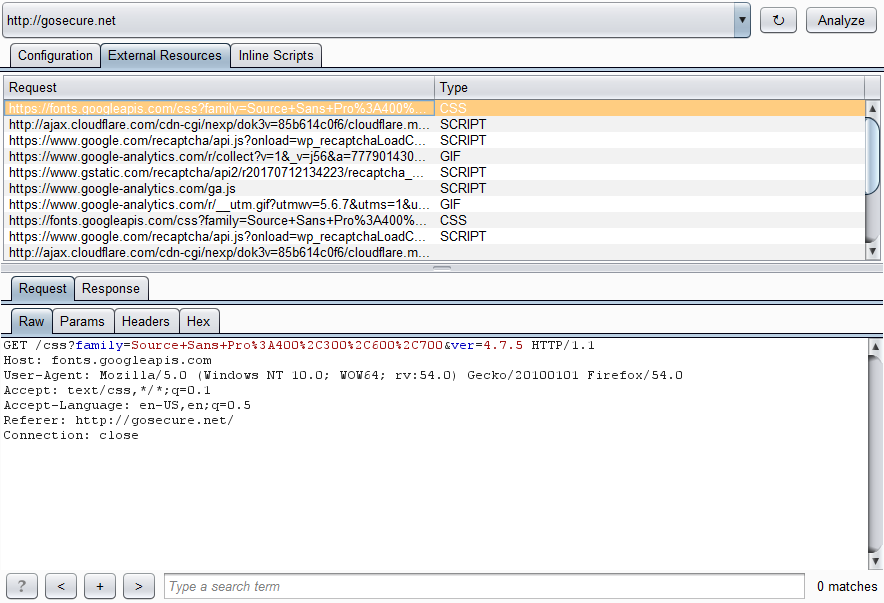Focus the search term input field
This screenshot has width=884, height=603.
tap(484, 586)
